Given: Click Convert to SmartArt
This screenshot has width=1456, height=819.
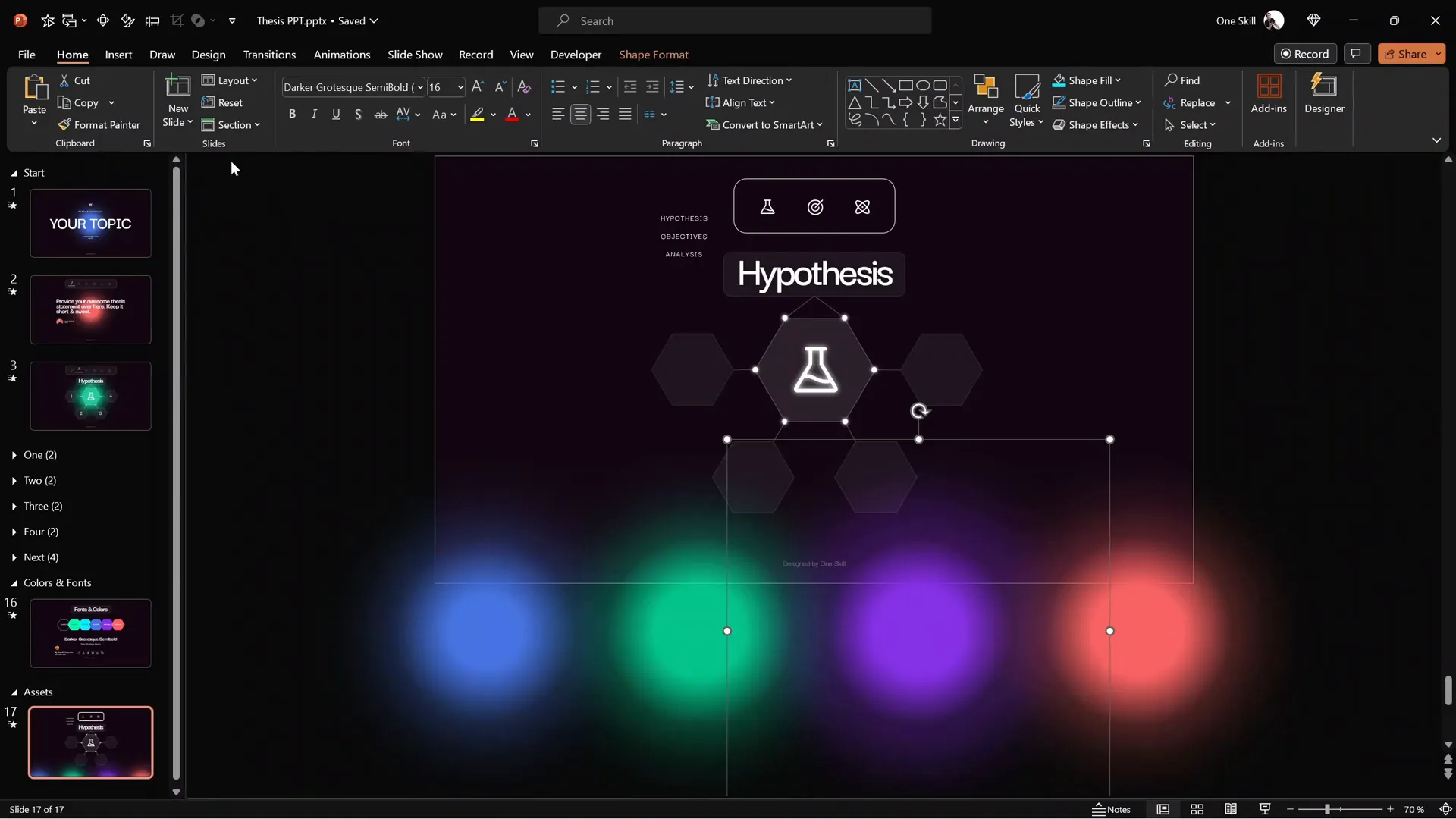Looking at the screenshot, I should click(764, 125).
